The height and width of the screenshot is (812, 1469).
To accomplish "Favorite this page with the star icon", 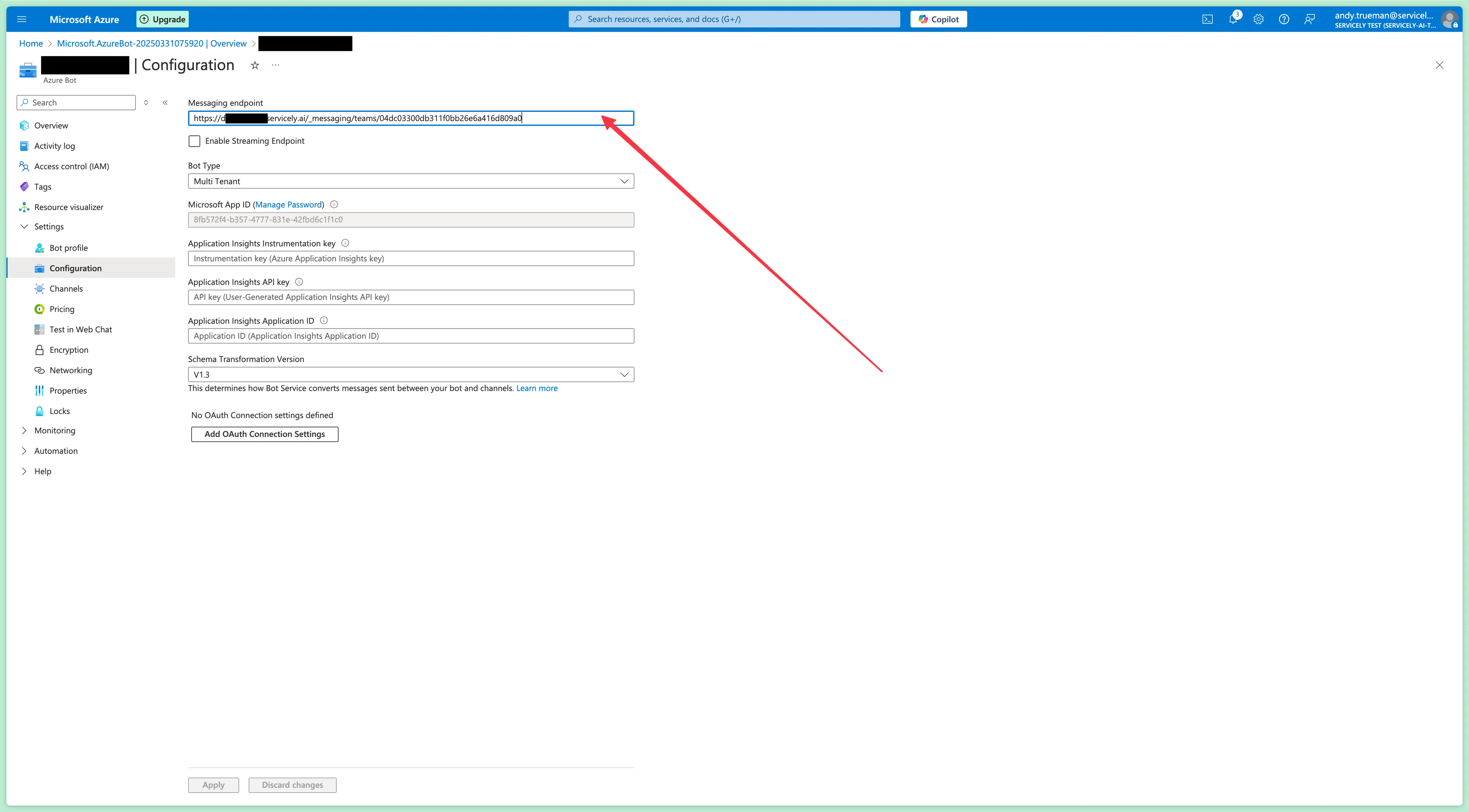I will pos(255,65).
